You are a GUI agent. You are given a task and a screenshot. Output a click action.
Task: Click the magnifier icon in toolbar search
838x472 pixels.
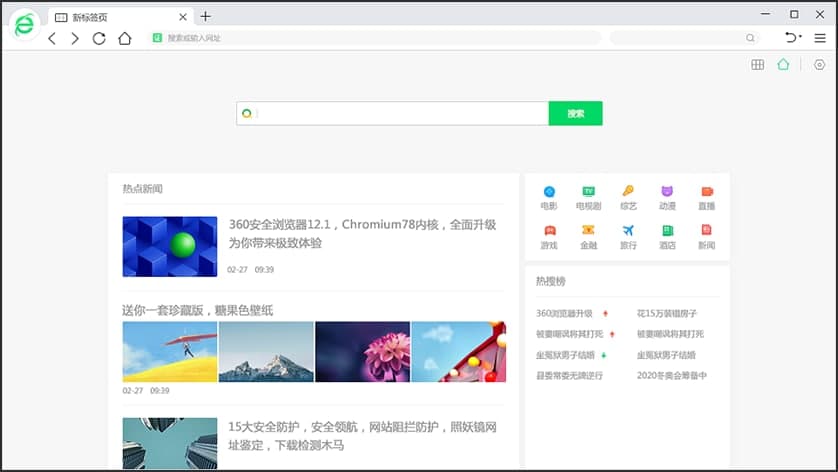point(750,38)
